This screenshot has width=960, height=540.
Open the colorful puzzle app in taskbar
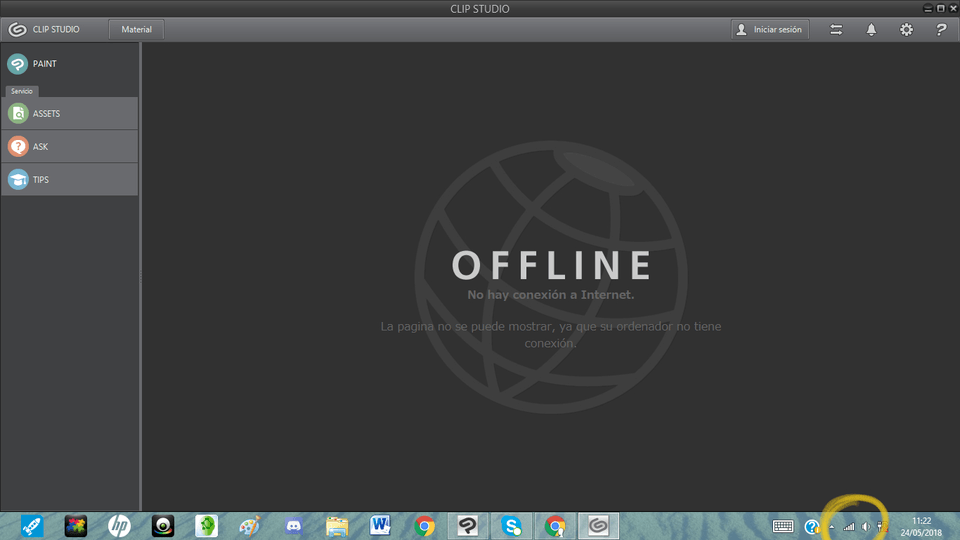(x=76, y=526)
